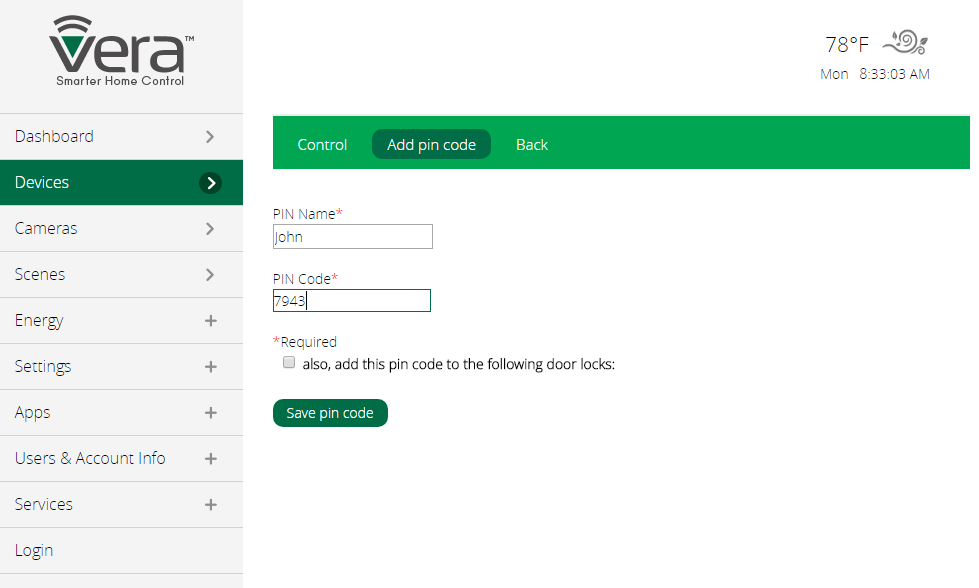
Task: Click into the PIN Code field
Action: point(352,301)
